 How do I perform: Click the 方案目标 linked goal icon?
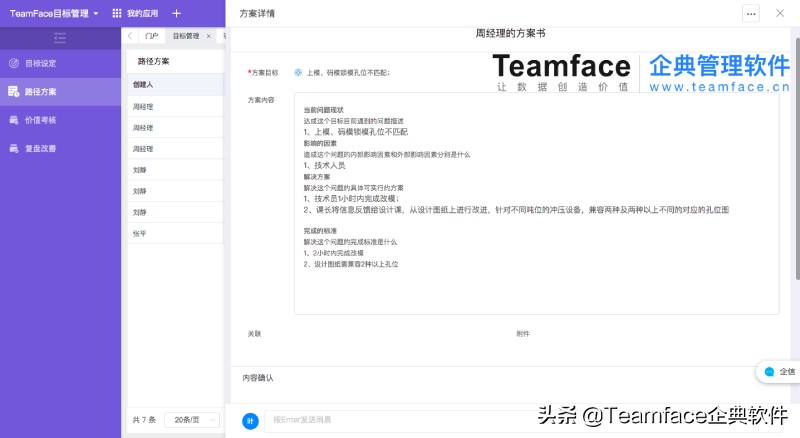(x=298, y=72)
